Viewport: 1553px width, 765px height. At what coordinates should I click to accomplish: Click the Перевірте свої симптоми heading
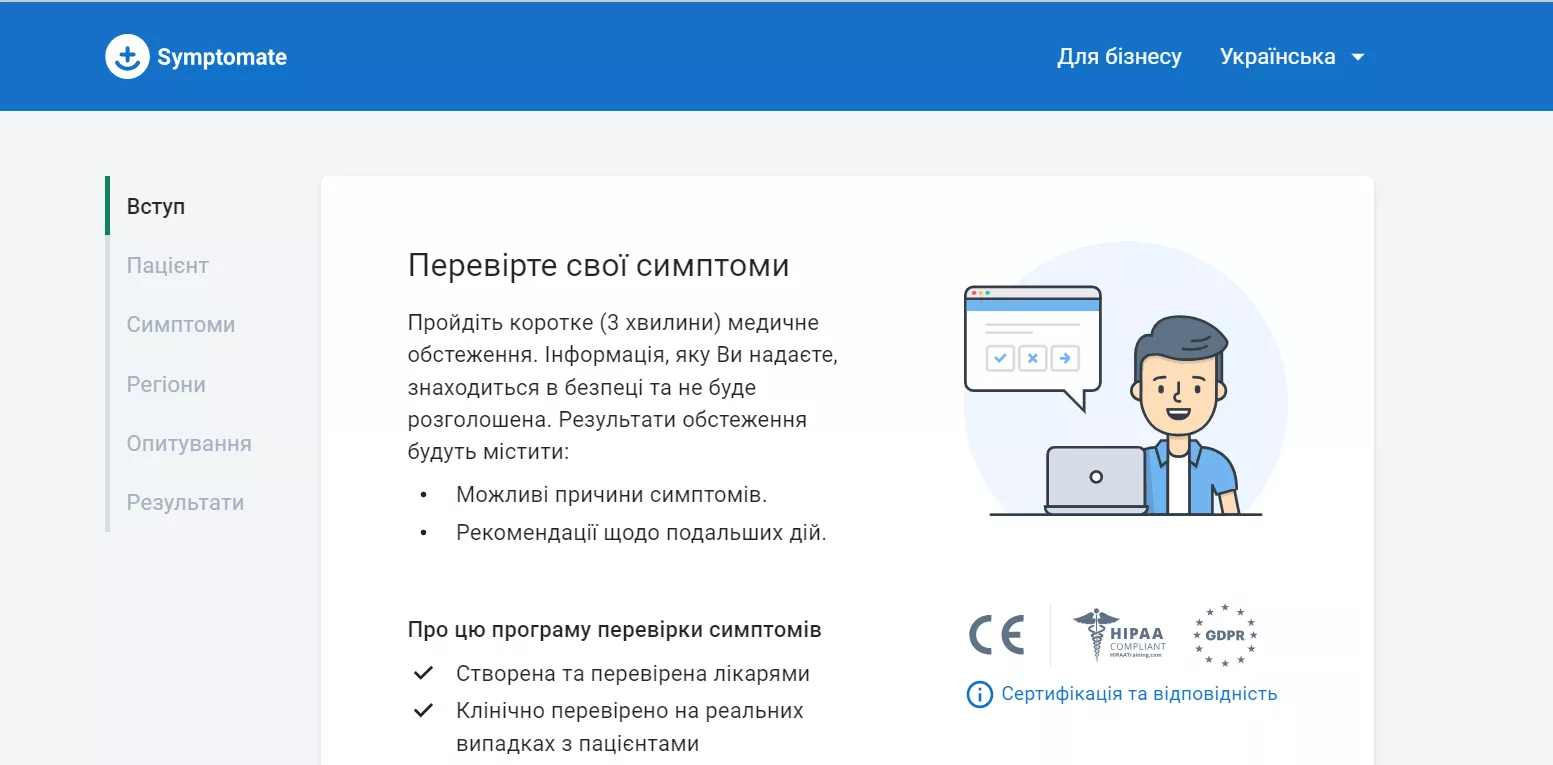click(599, 266)
